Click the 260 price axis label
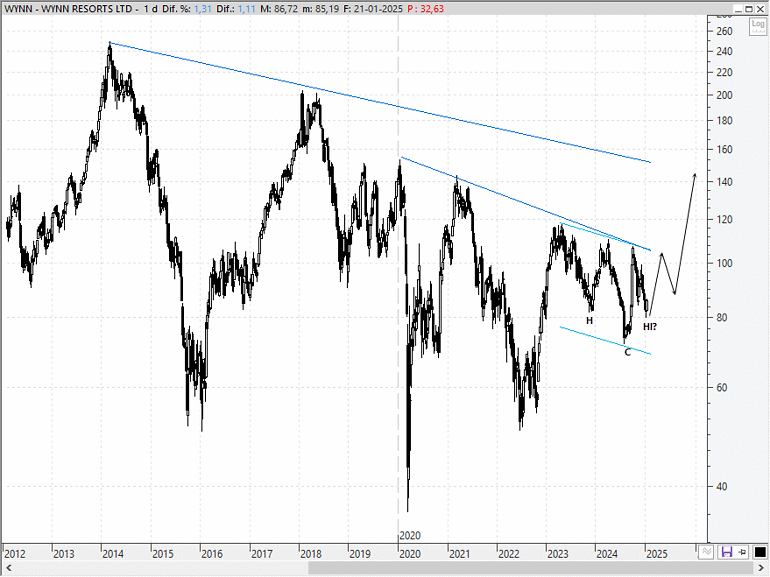The width and height of the screenshot is (770, 577). (725, 31)
